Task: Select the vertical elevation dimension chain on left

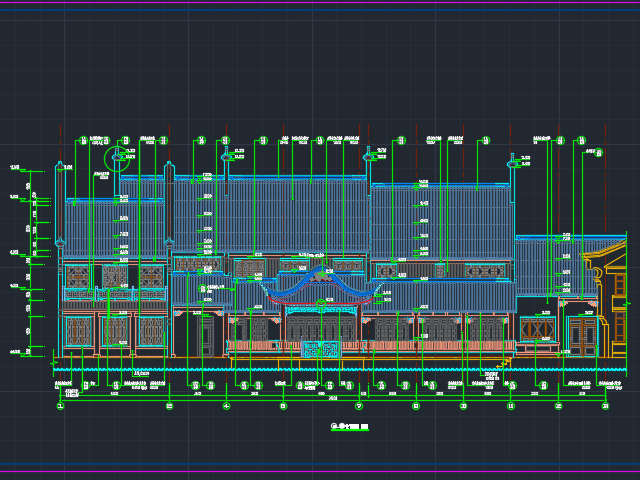Action: (32, 260)
